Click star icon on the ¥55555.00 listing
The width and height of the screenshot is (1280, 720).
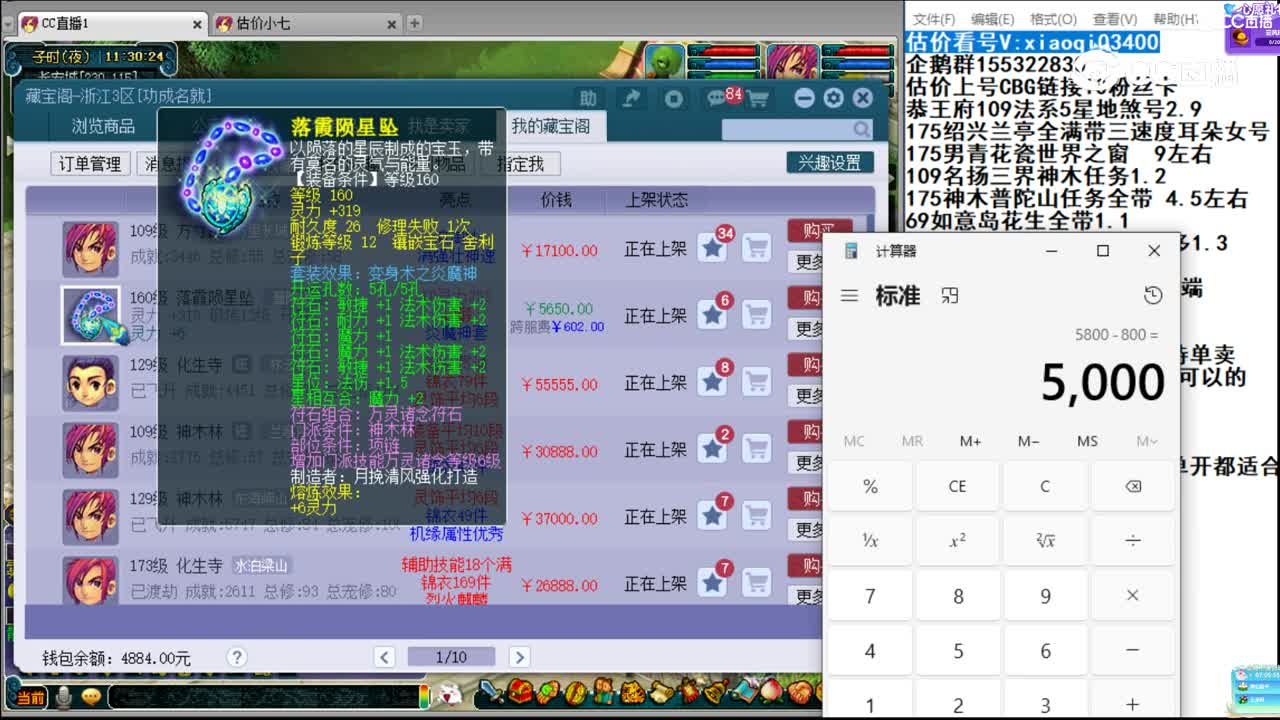coord(712,382)
